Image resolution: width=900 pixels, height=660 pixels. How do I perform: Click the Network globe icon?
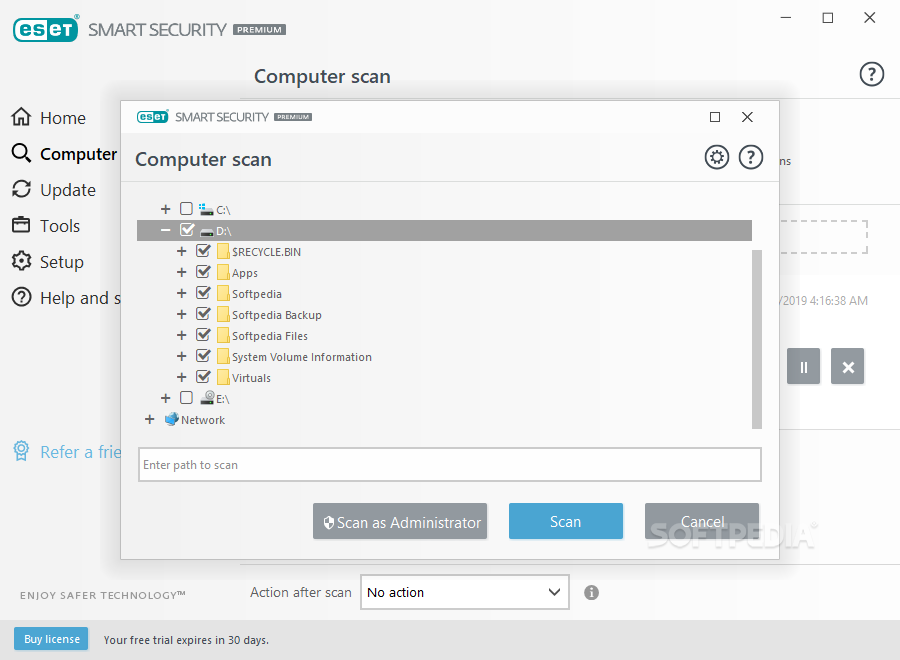(x=172, y=420)
